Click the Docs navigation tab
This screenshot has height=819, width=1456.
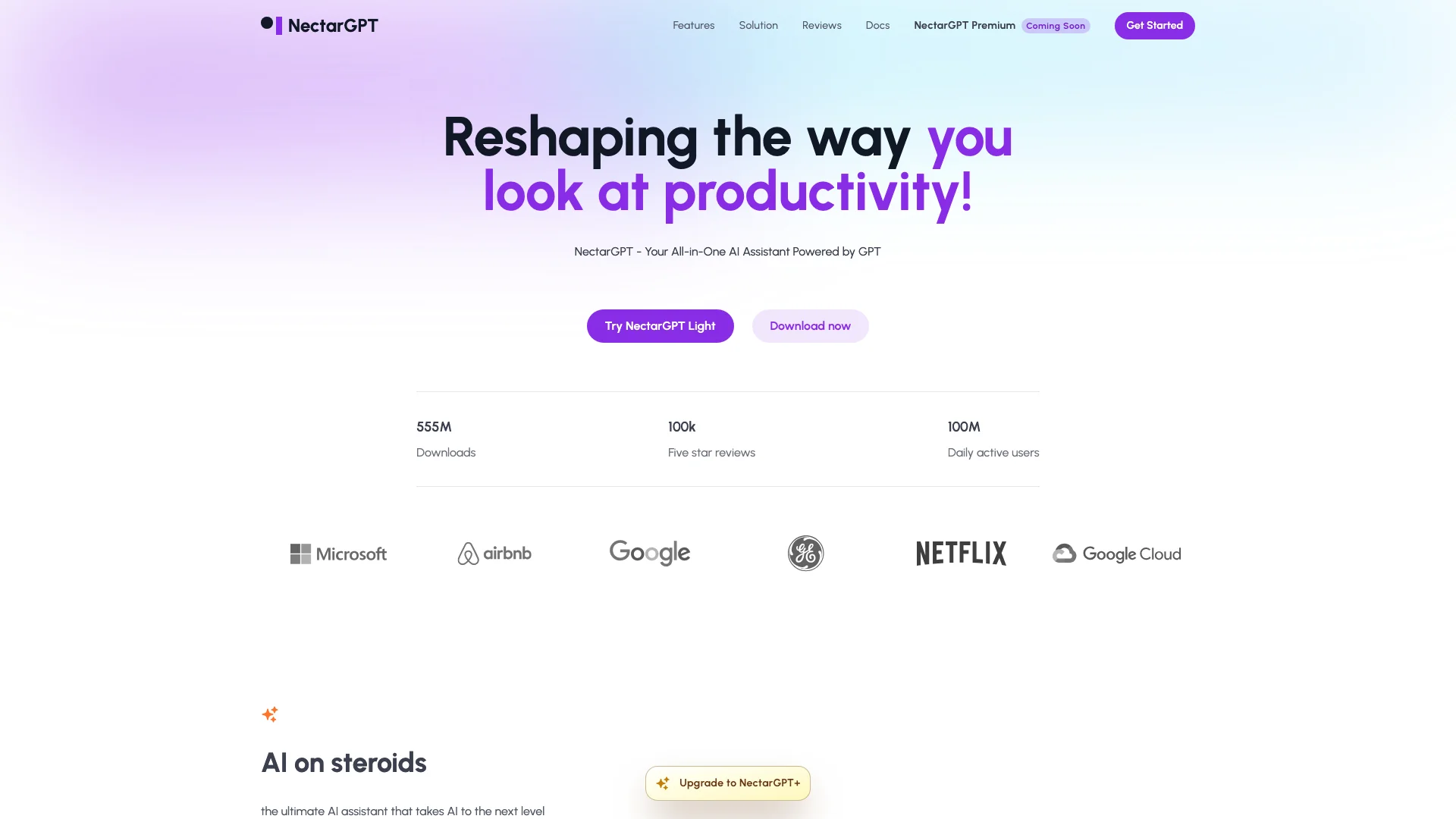(877, 25)
